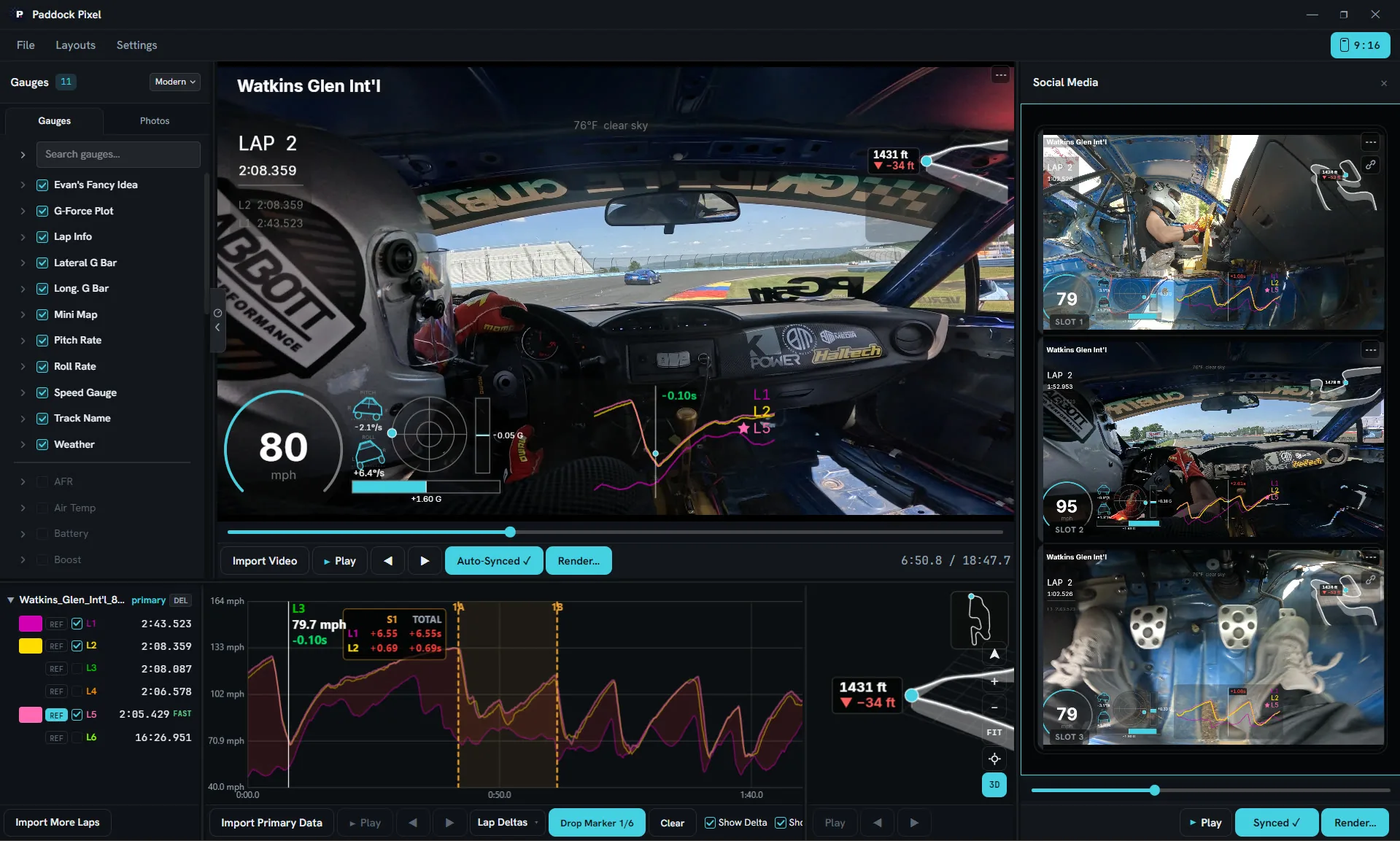The width and height of the screenshot is (1400, 841).
Task: Switch to the Photos tab
Action: [x=155, y=121]
